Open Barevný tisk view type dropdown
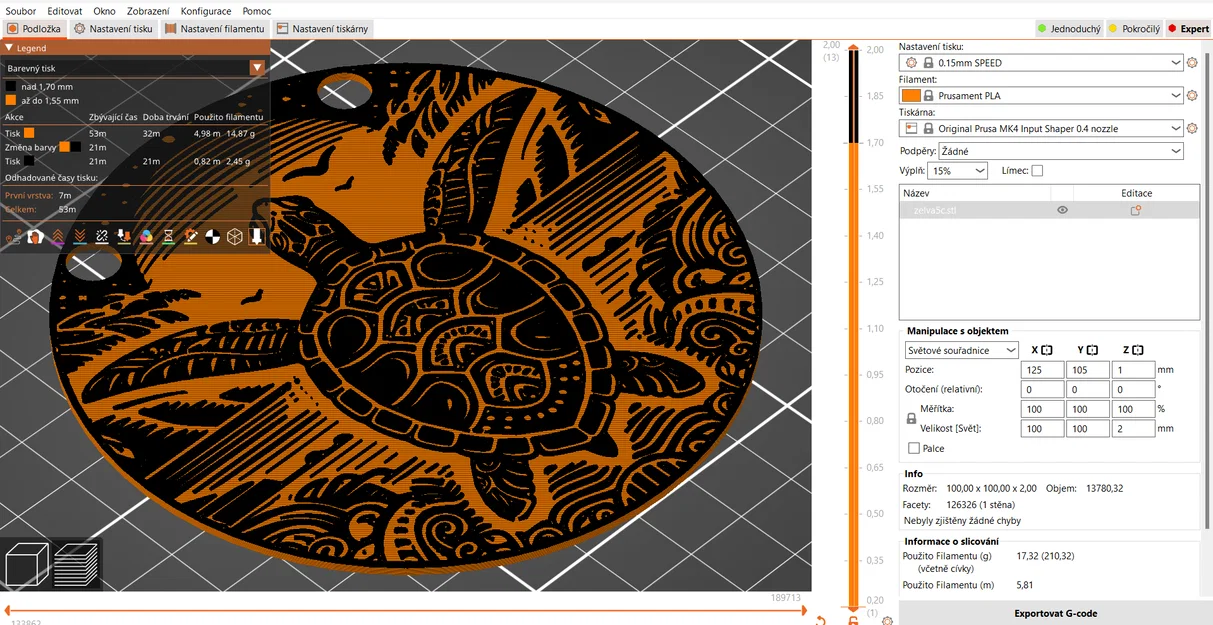The height and width of the screenshot is (625, 1213). click(135, 68)
